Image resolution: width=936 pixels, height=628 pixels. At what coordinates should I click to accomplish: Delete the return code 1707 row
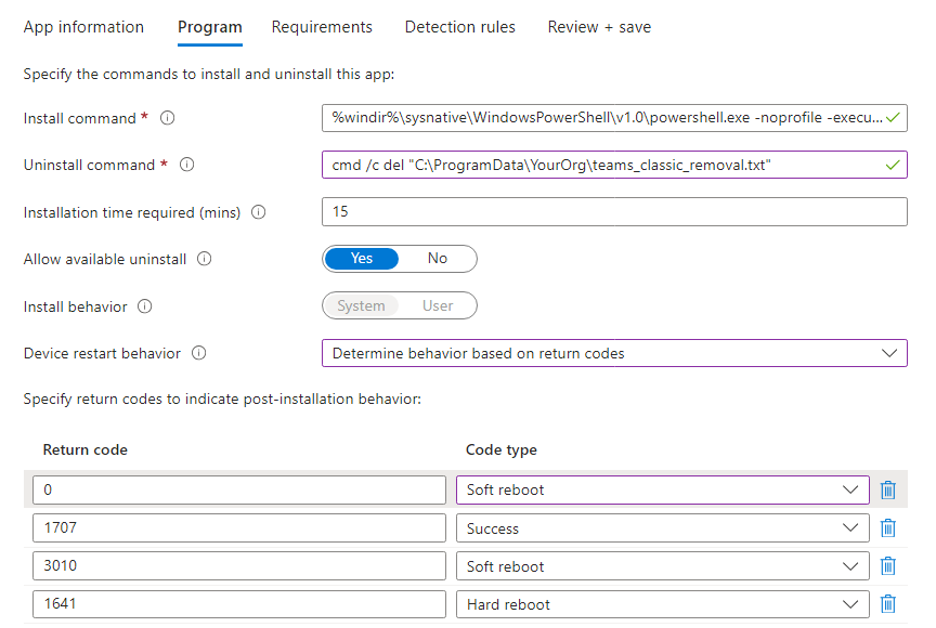pos(887,528)
